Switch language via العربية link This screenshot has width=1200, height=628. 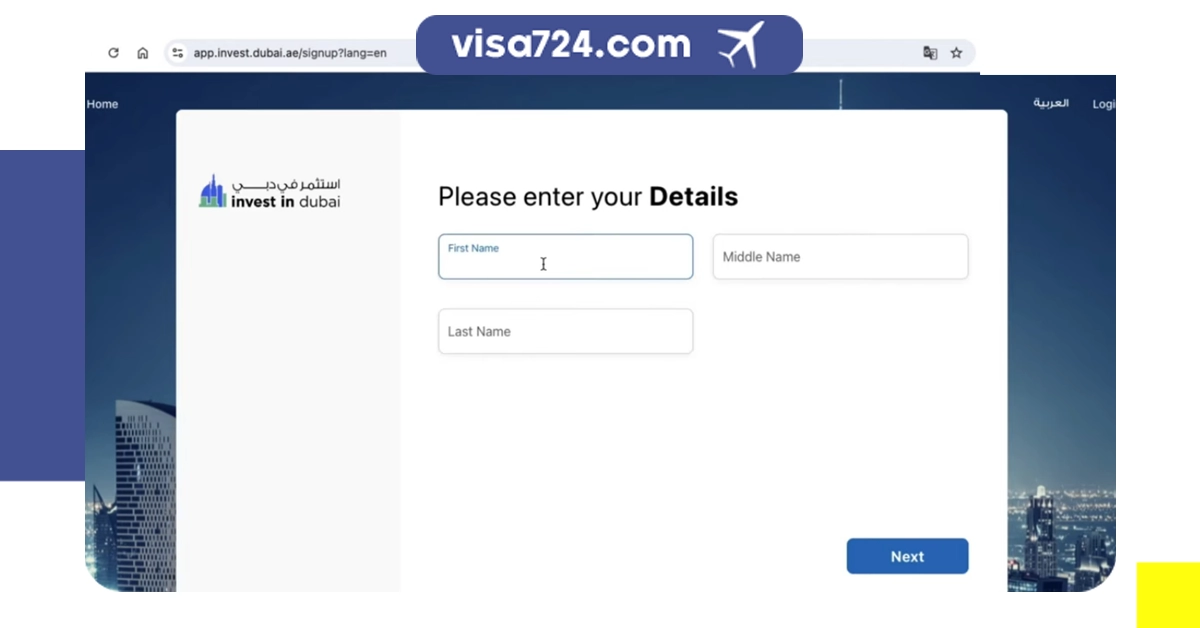pyautogui.click(x=1051, y=104)
